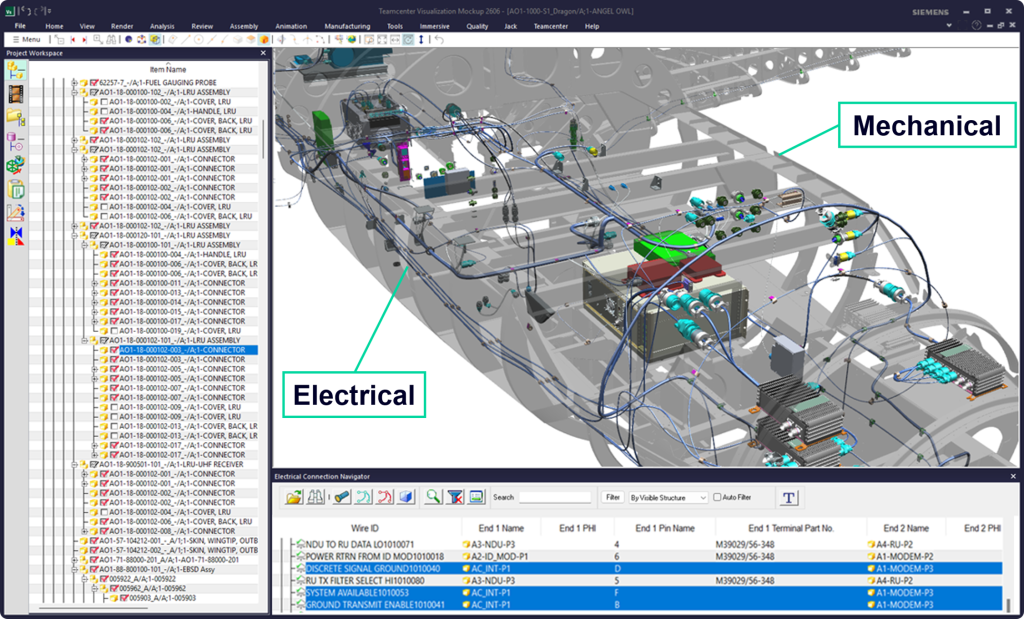Open the film strip animation sidebar icon
The width and height of the screenshot is (1024, 619).
tap(16, 94)
